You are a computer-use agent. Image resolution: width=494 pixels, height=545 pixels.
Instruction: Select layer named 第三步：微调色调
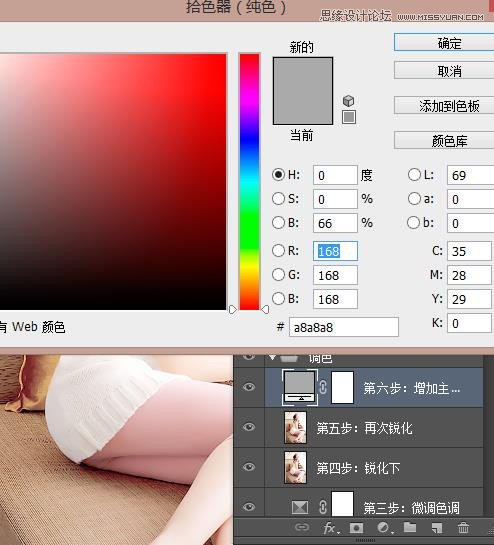(411, 508)
